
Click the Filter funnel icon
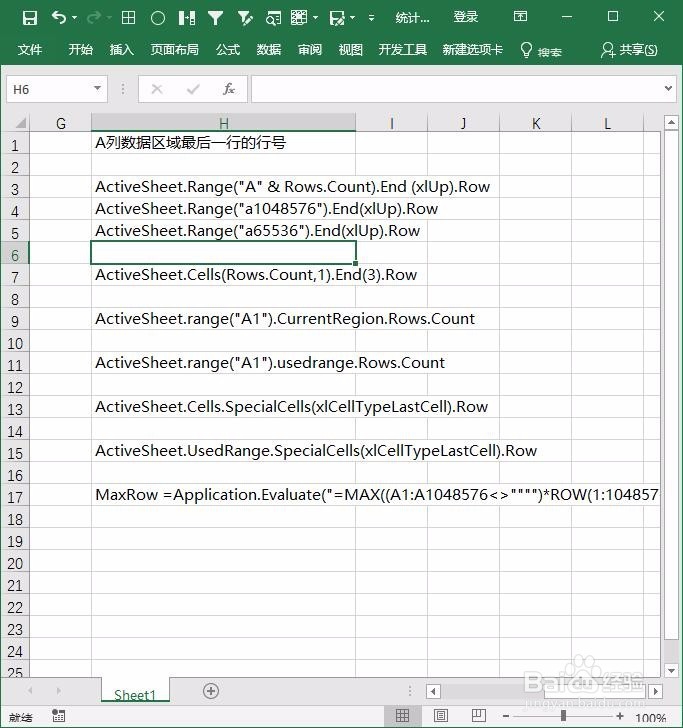(215, 18)
